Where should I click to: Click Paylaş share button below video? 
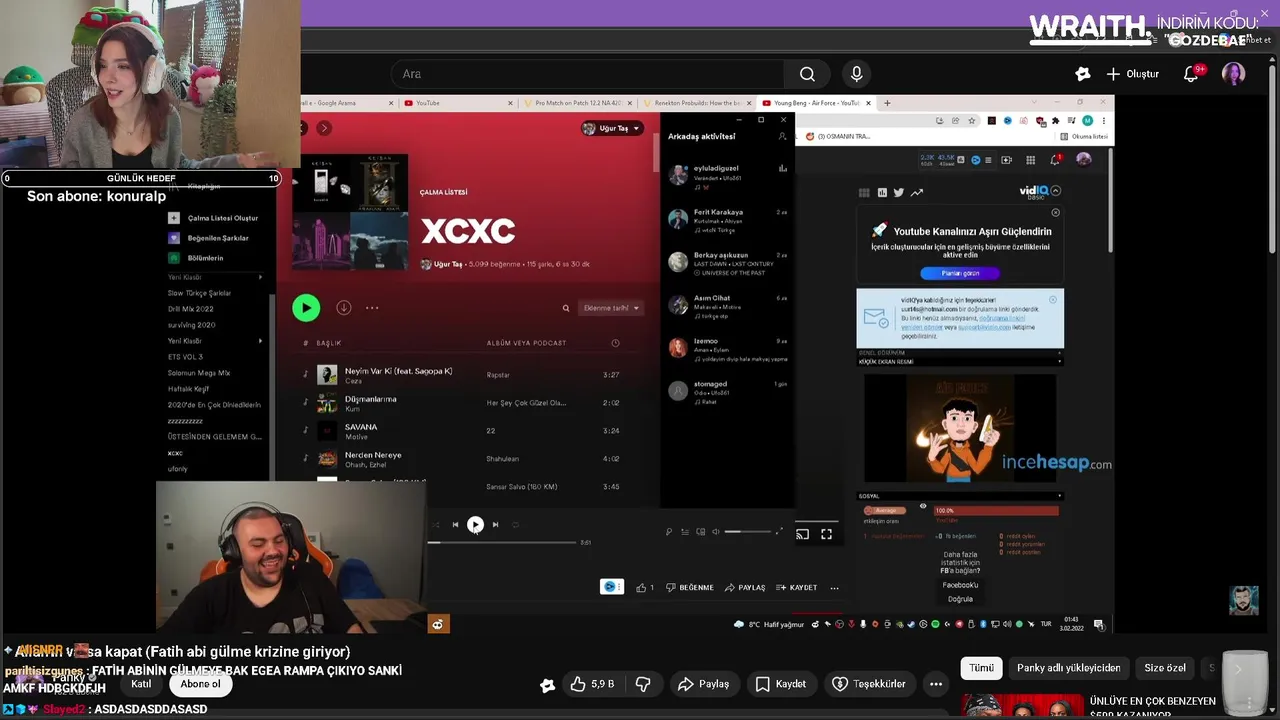(x=703, y=684)
